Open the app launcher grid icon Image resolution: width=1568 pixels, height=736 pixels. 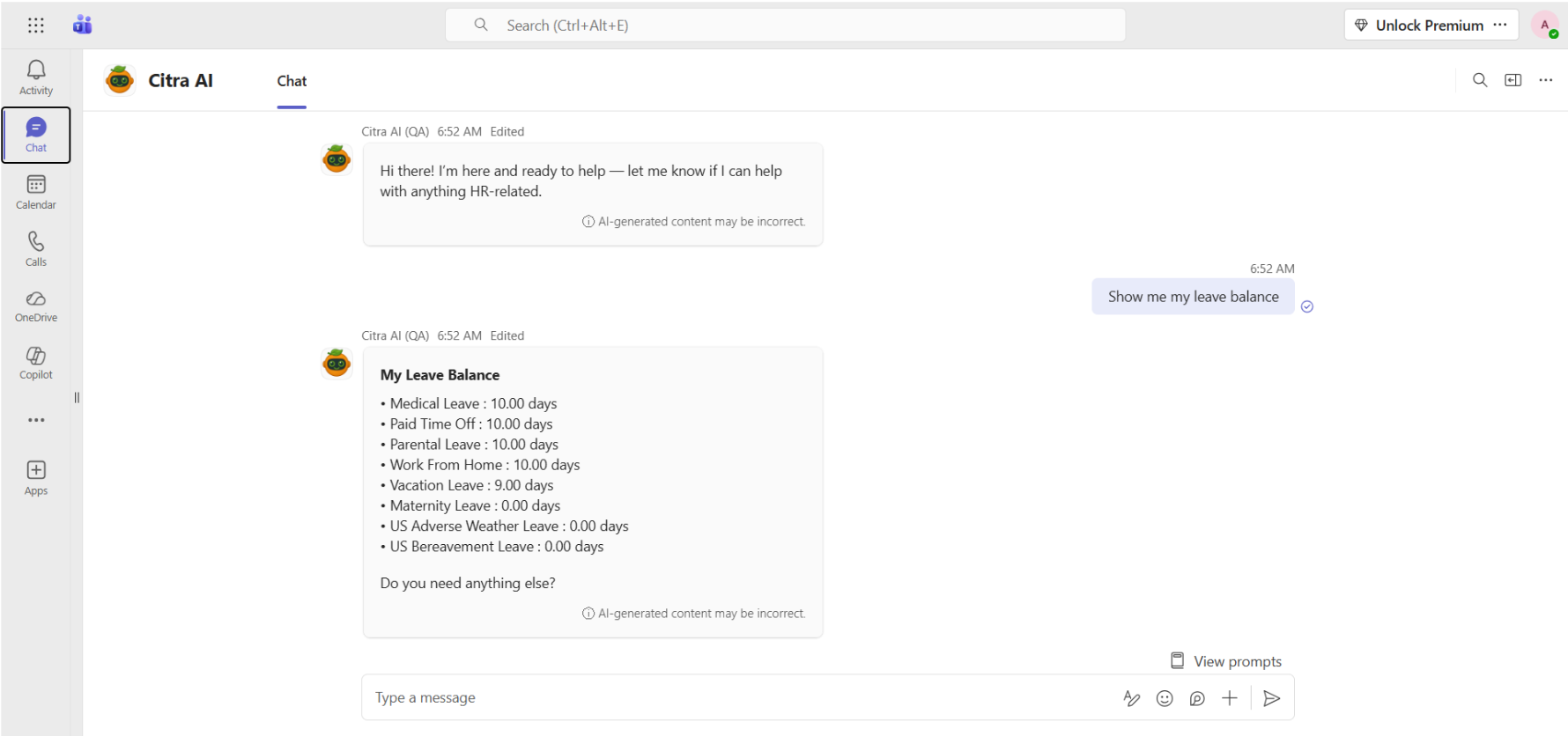coord(36,26)
